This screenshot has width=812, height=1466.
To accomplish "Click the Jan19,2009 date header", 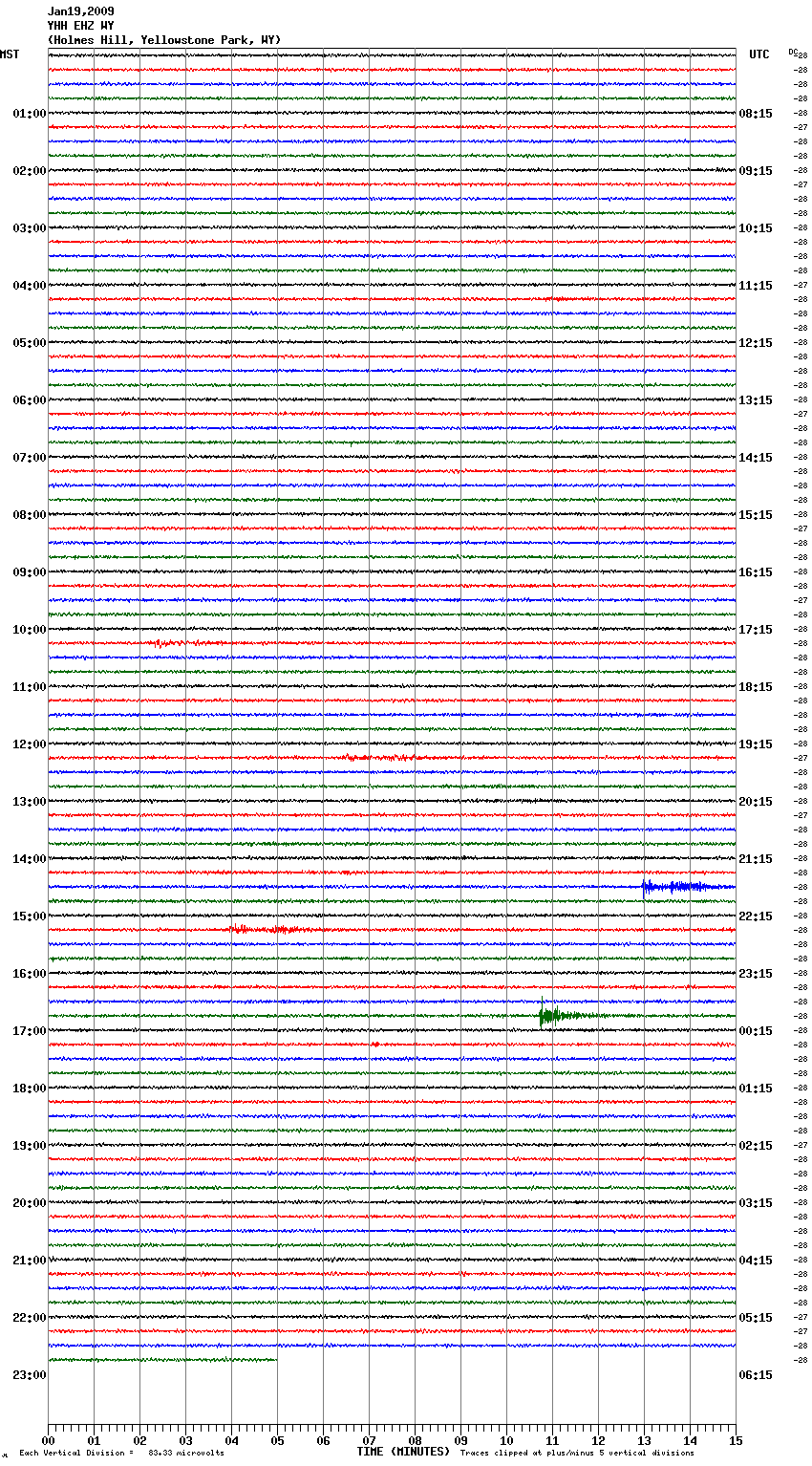I will coord(81,11).
